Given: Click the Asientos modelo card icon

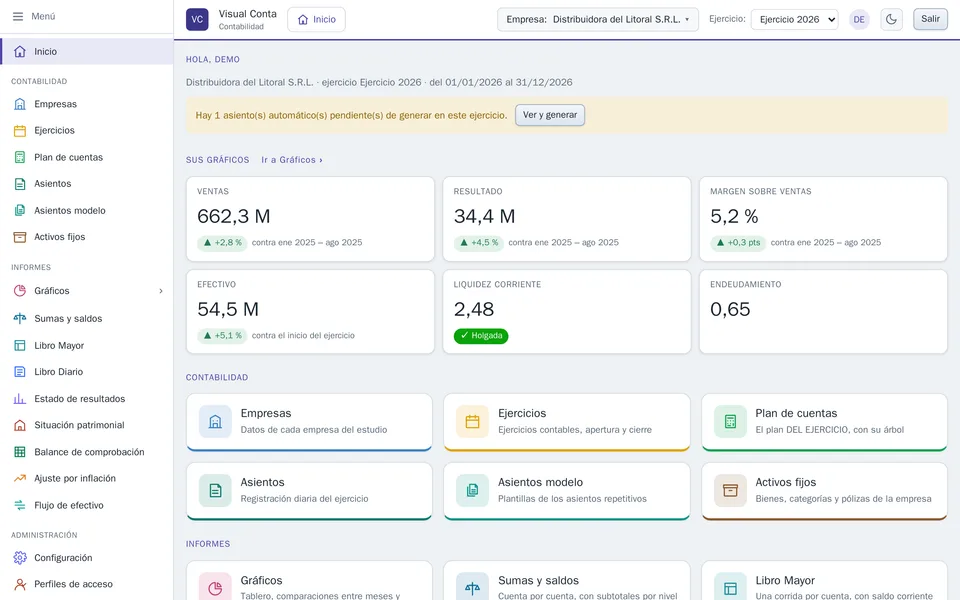Looking at the screenshot, I should click(472, 490).
